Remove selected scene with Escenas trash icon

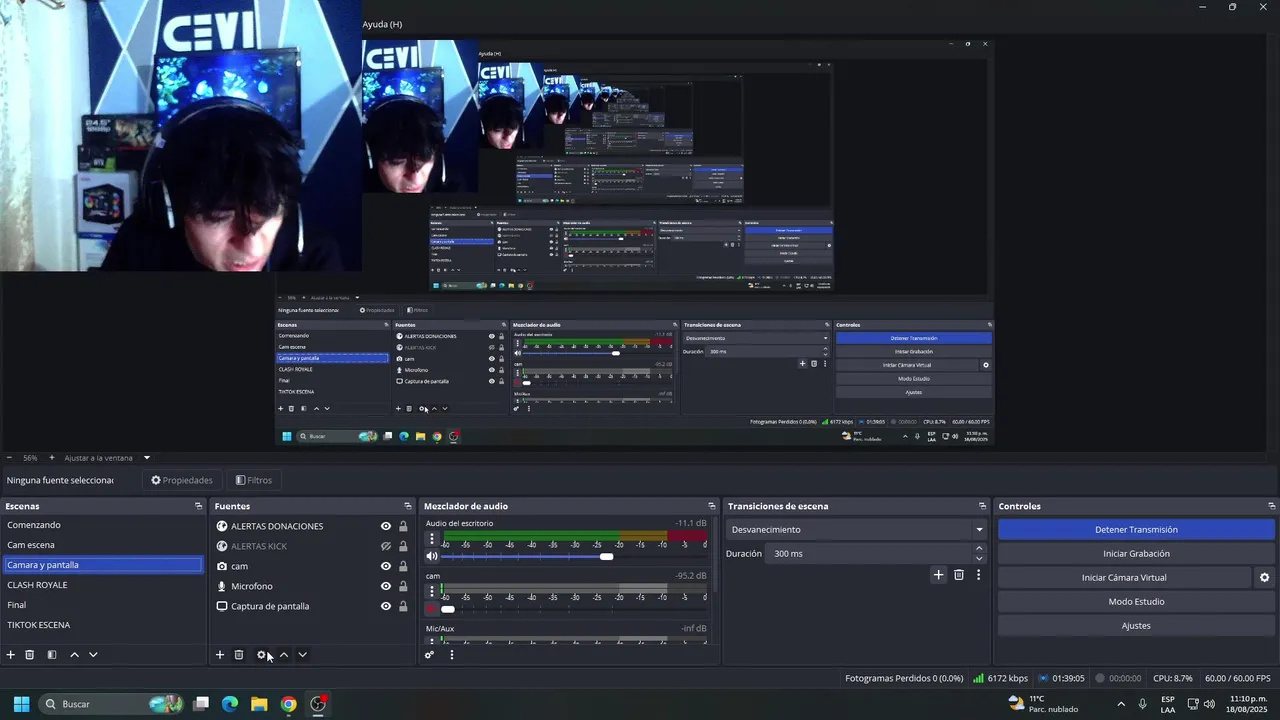pyautogui.click(x=30, y=655)
